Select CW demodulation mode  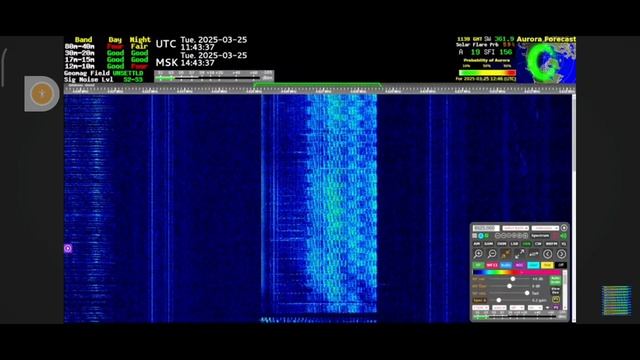point(538,244)
